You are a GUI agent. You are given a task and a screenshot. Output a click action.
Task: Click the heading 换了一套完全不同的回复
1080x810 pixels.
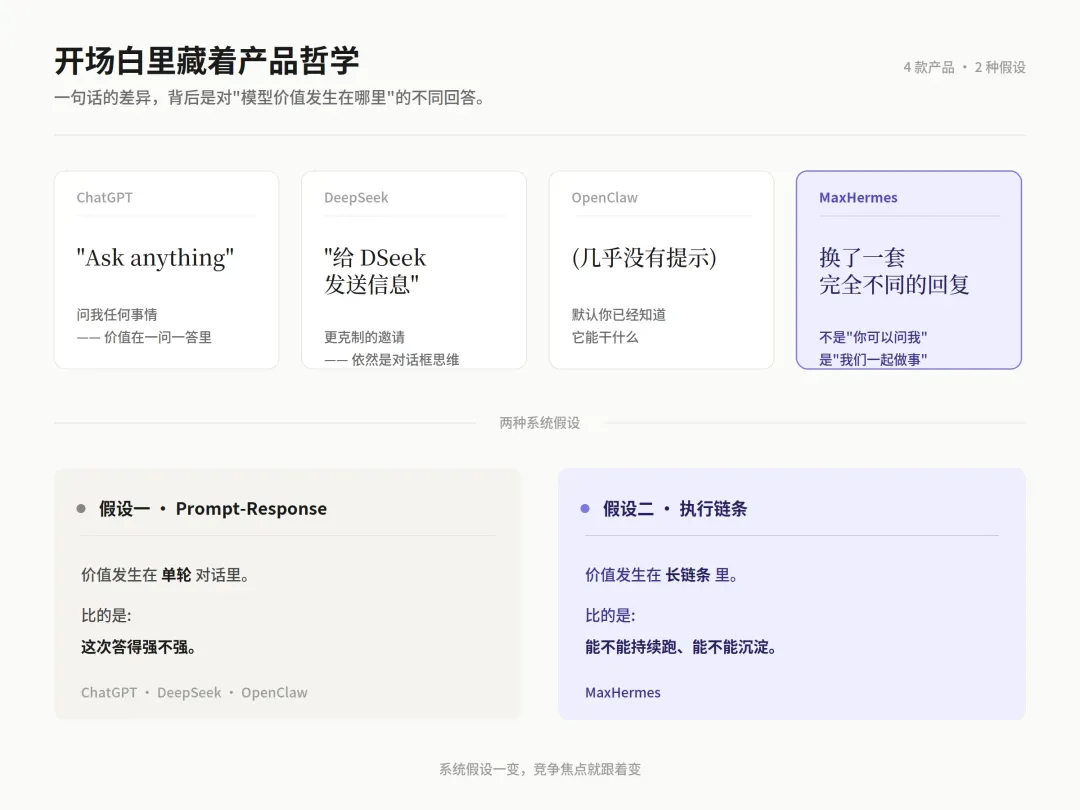pos(894,271)
